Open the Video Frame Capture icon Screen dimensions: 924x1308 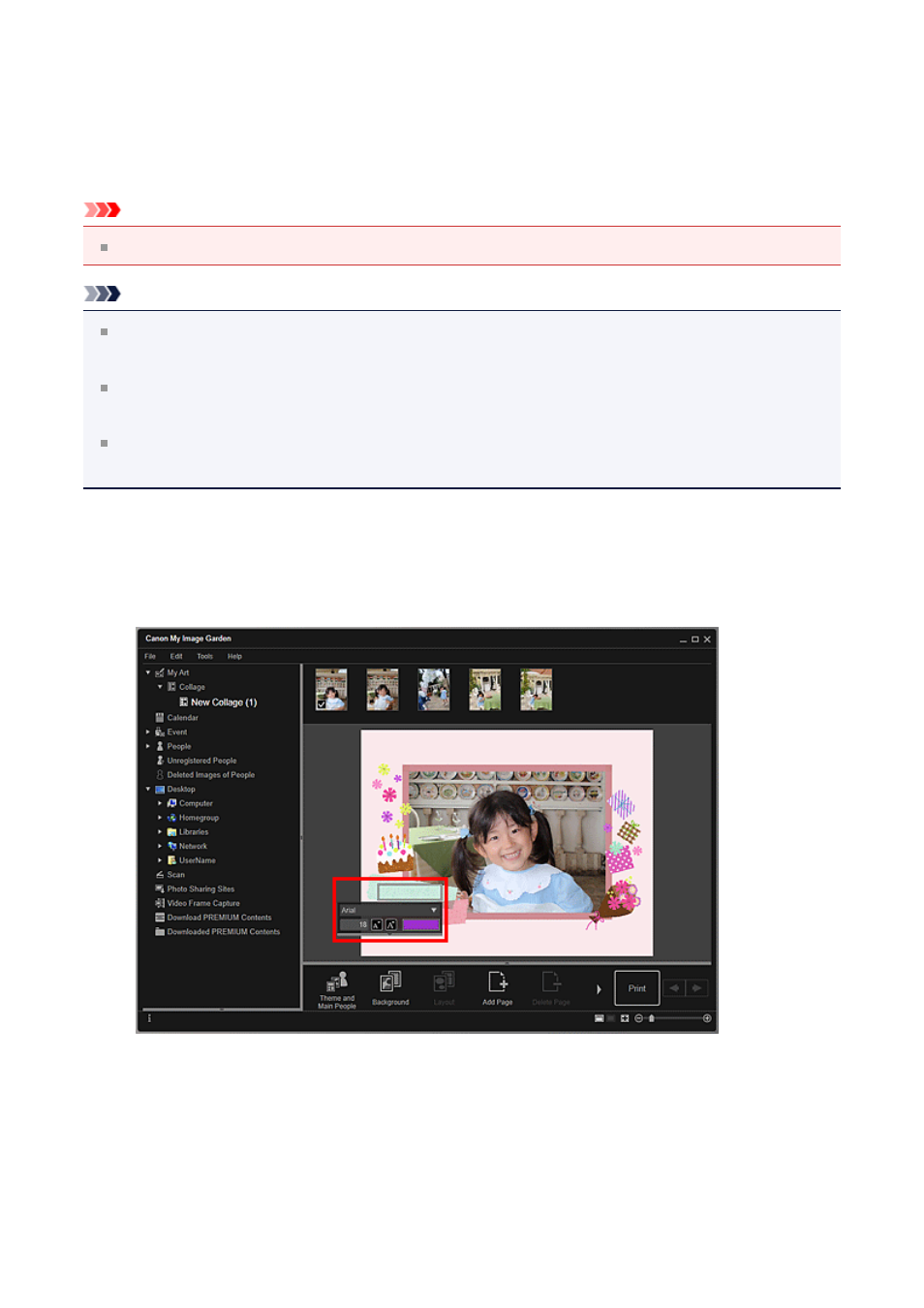160,903
